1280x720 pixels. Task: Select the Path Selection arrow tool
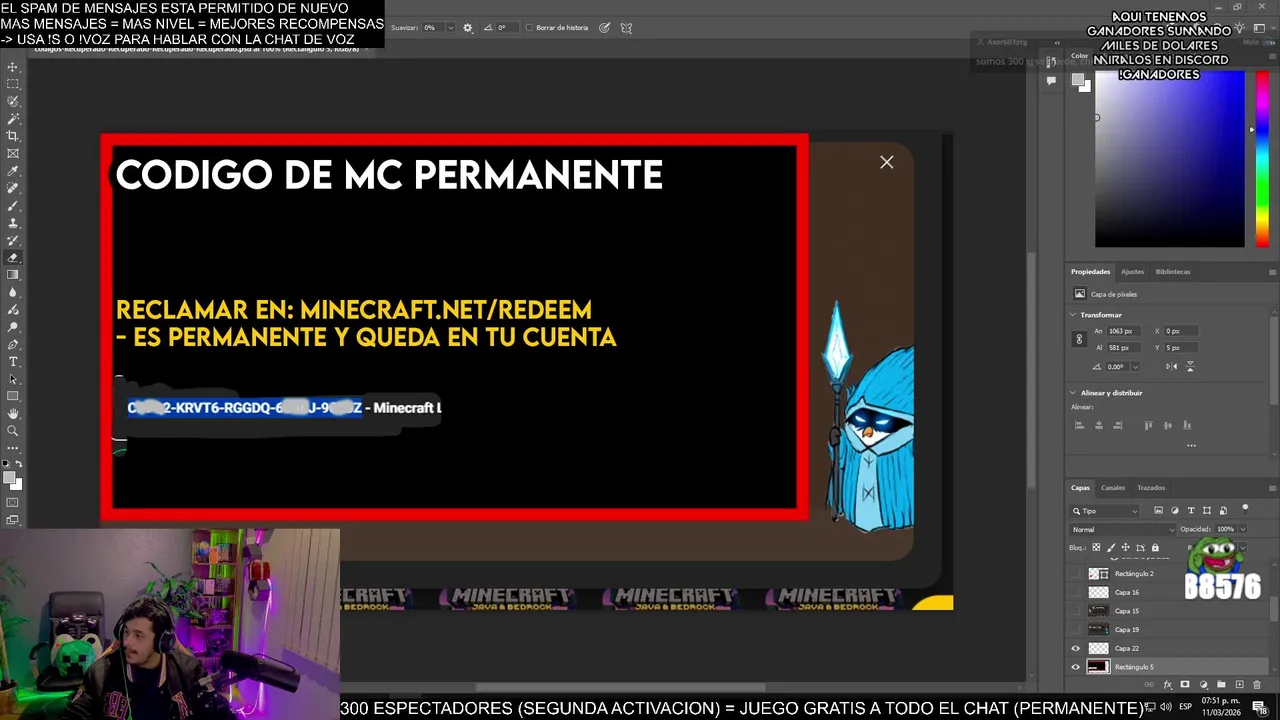click(x=13, y=379)
